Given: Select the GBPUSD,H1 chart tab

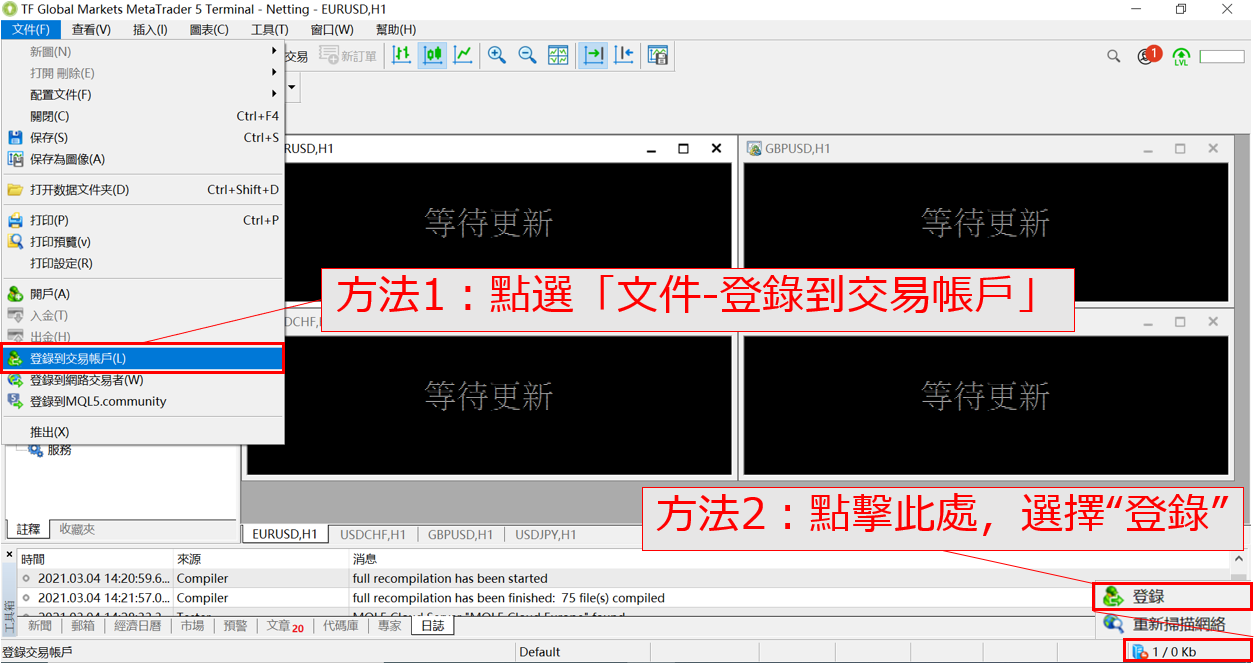Looking at the screenshot, I should coord(460,534).
